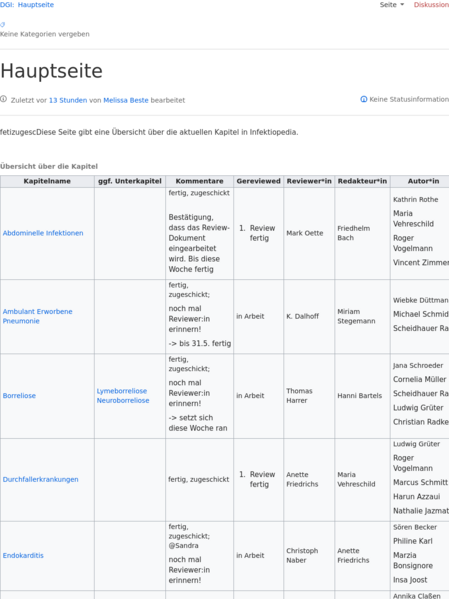The image size is (449, 599).
Task: Click 'Keine Kategorien vergeben' text
Action: 45,34
